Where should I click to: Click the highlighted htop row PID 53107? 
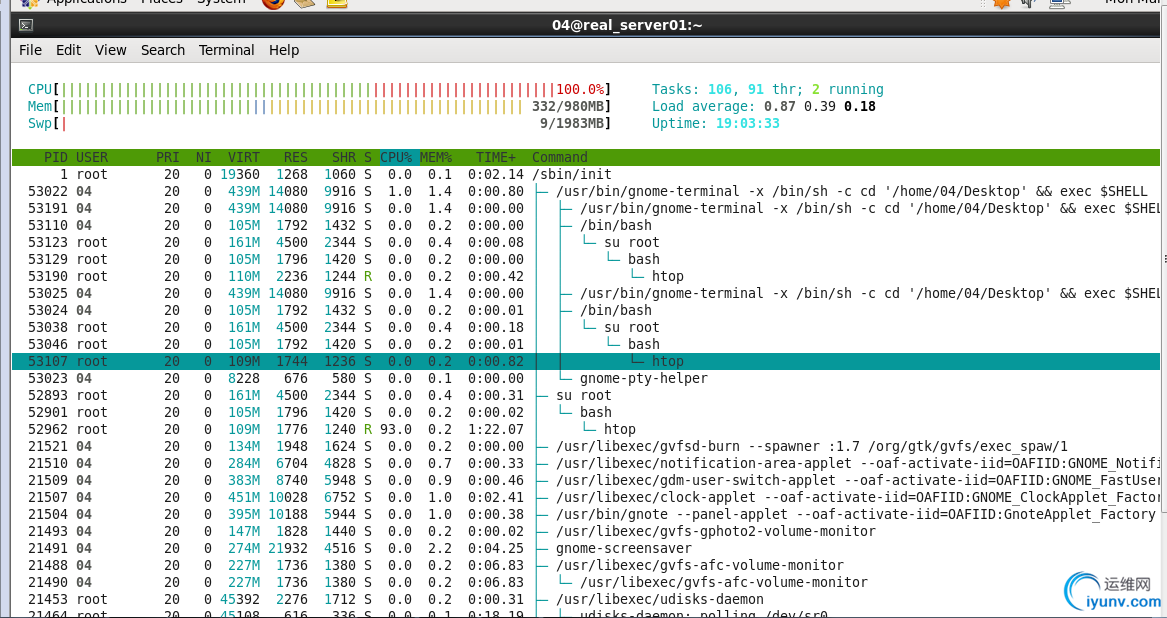(586, 361)
